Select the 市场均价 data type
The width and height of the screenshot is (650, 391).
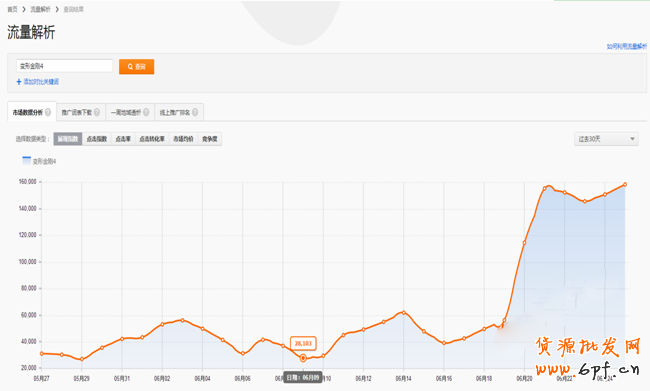(183, 139)
